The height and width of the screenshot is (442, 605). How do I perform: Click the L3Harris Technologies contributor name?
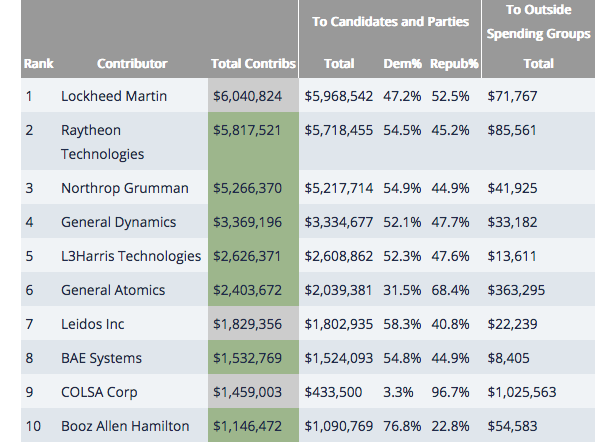[130, 256]
